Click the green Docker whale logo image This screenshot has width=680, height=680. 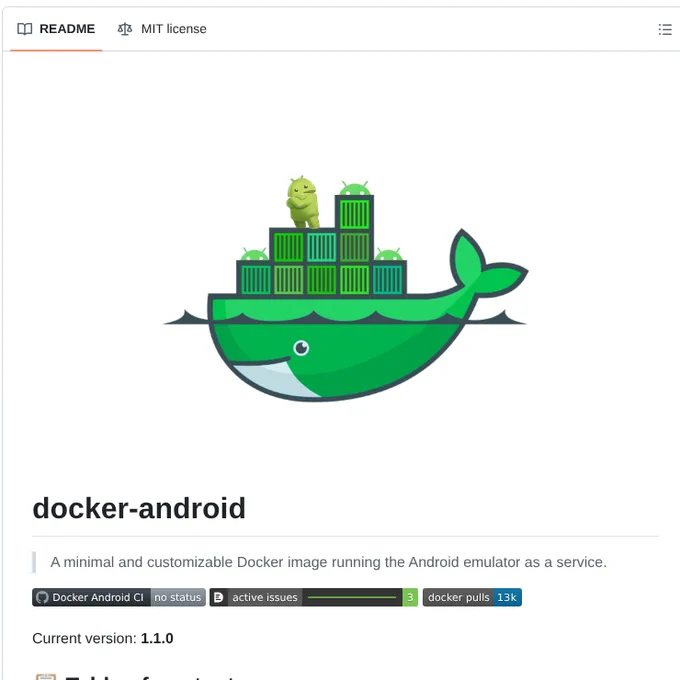pyautogui.click(x=346, y=288)
